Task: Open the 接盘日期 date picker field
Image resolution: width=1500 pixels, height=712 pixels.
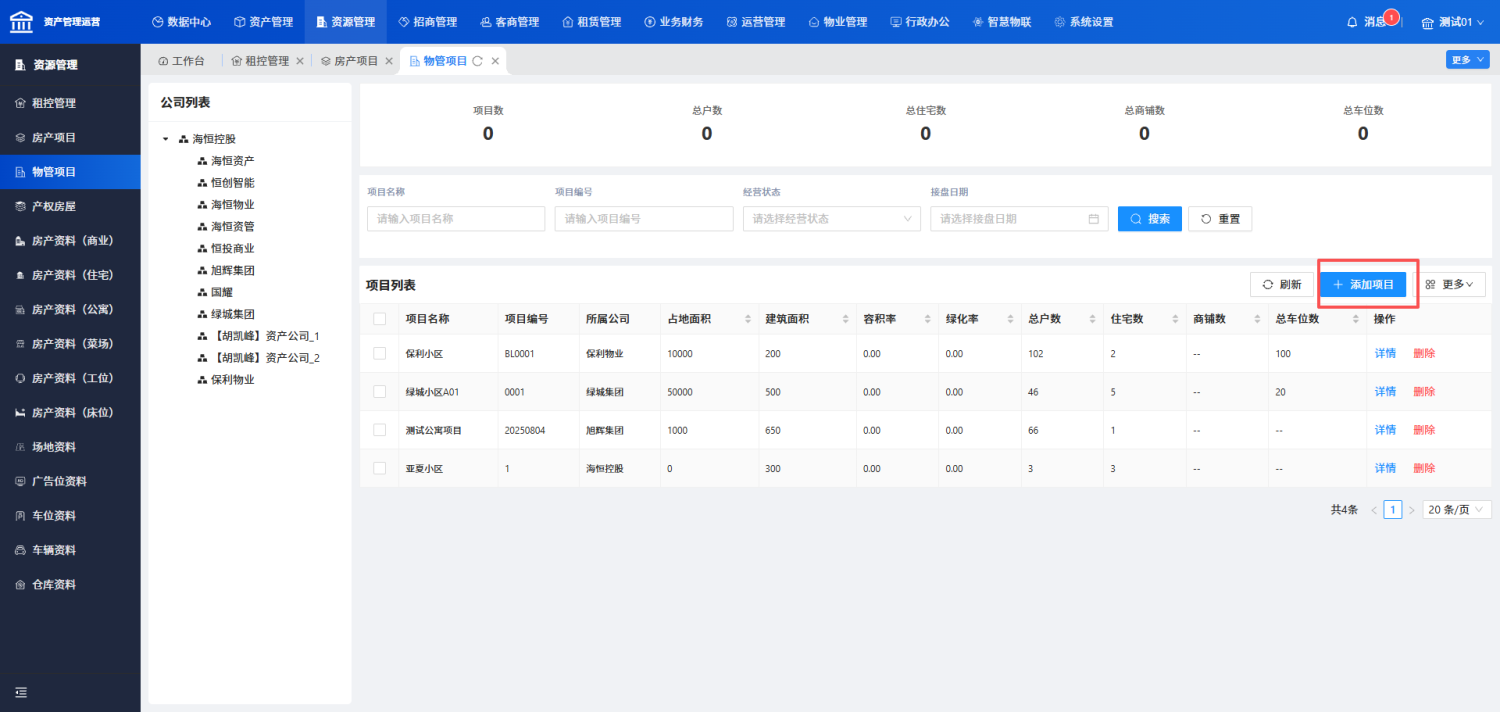Action: click(1019, 219)
